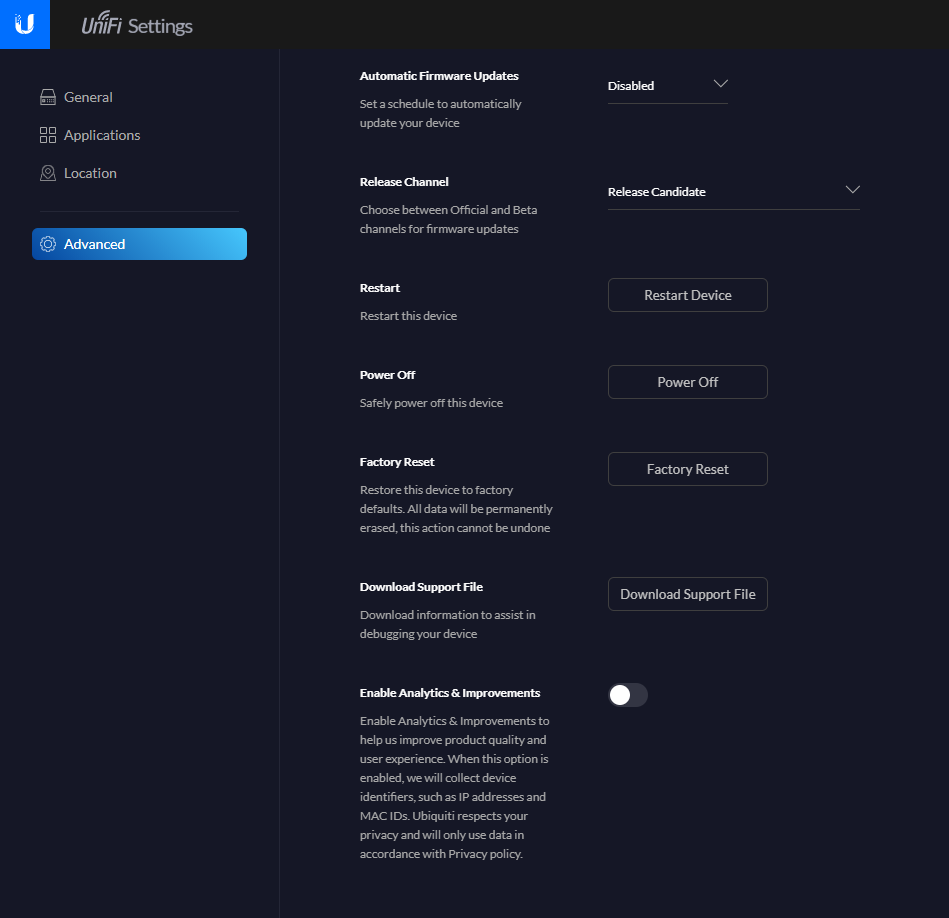Click the chevron arrow on the Release Channel selector

(x=852, y=190)
